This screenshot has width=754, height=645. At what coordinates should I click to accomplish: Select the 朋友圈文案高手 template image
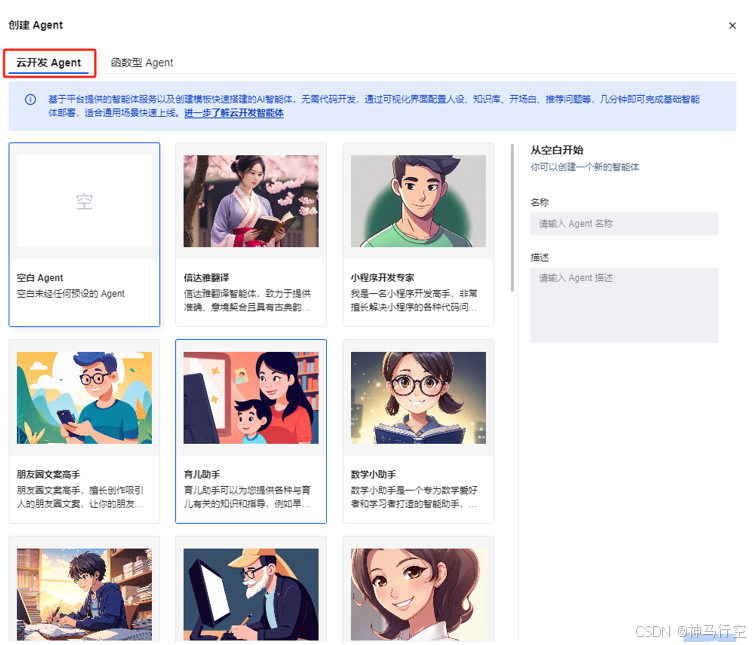click(x=84, y=398)
